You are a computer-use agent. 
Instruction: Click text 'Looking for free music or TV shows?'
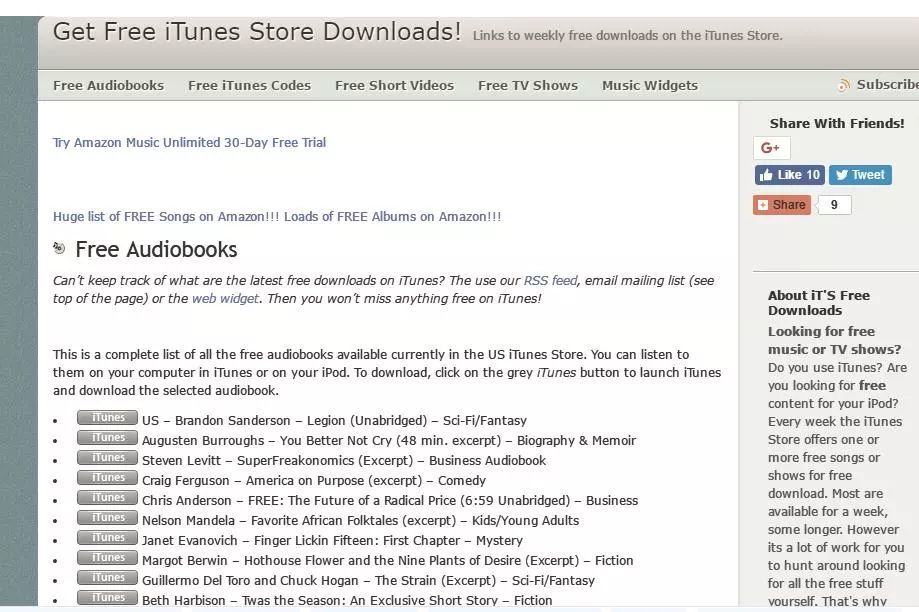835,341
